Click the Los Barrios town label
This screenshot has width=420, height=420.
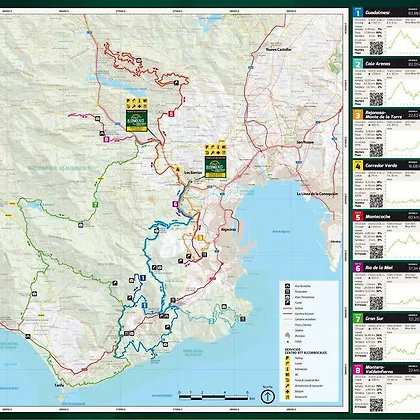click(192, 173)
